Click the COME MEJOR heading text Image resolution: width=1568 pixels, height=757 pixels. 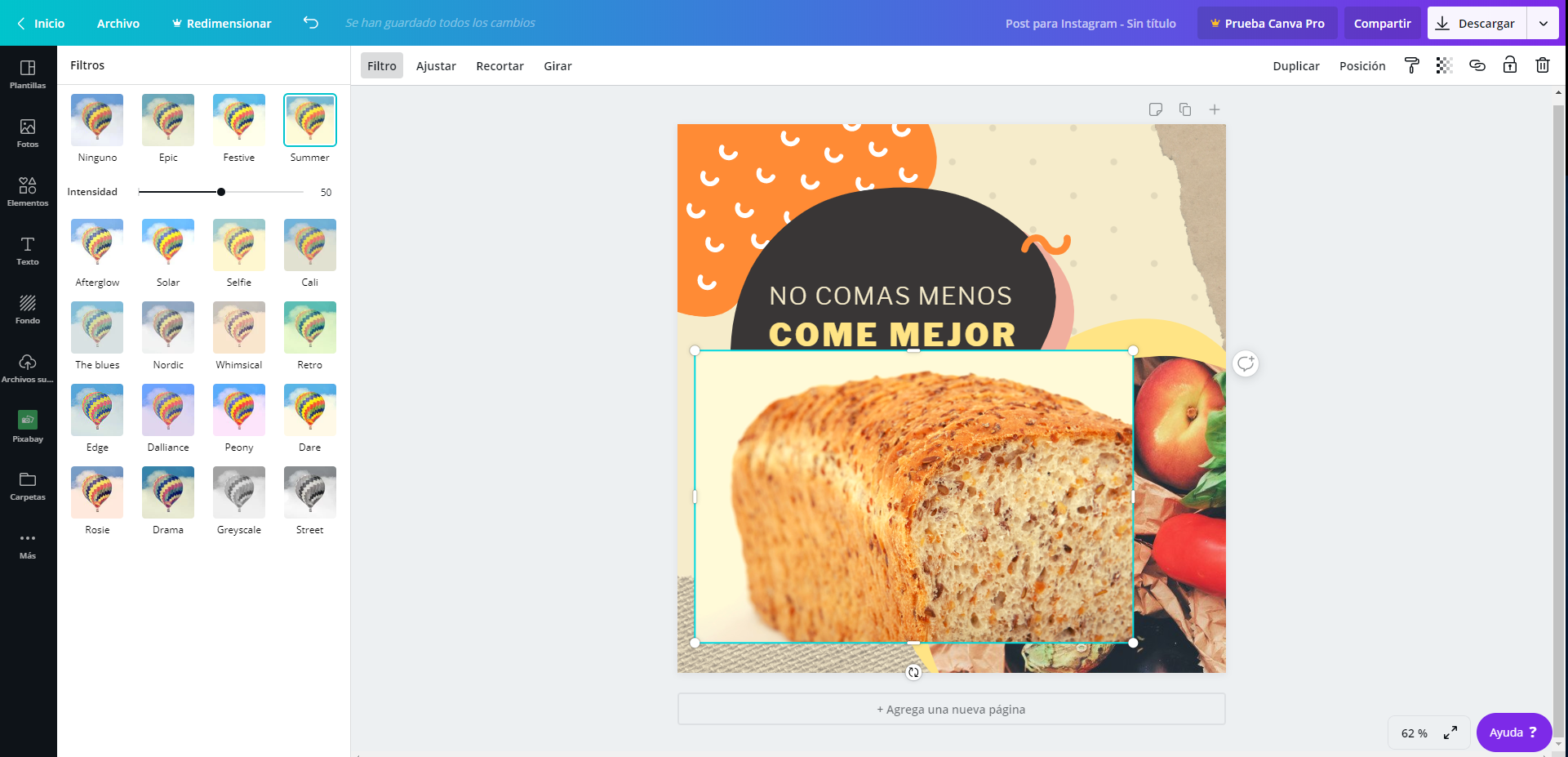[892, 333]
